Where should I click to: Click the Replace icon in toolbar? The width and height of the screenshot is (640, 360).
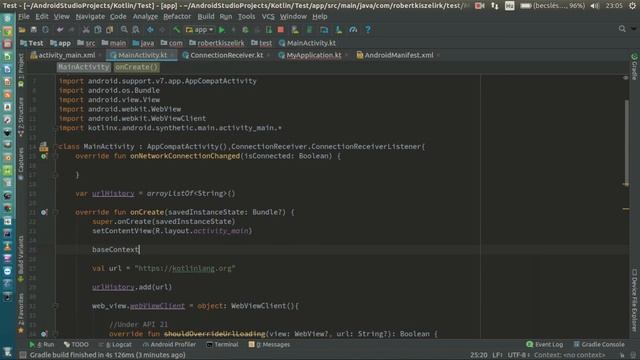point(136,29)
